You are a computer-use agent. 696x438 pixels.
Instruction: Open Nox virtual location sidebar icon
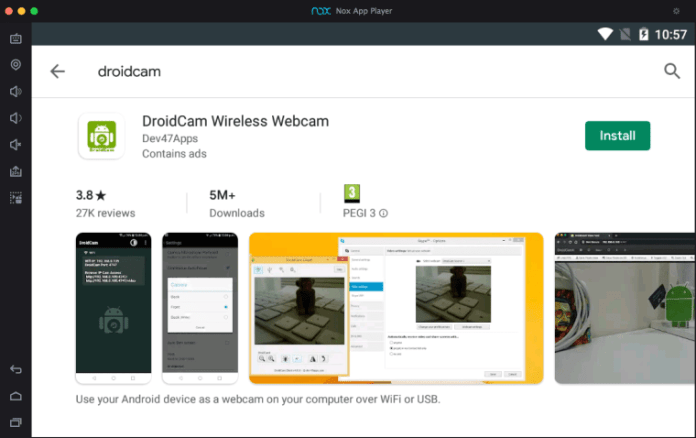pos(16,65)
